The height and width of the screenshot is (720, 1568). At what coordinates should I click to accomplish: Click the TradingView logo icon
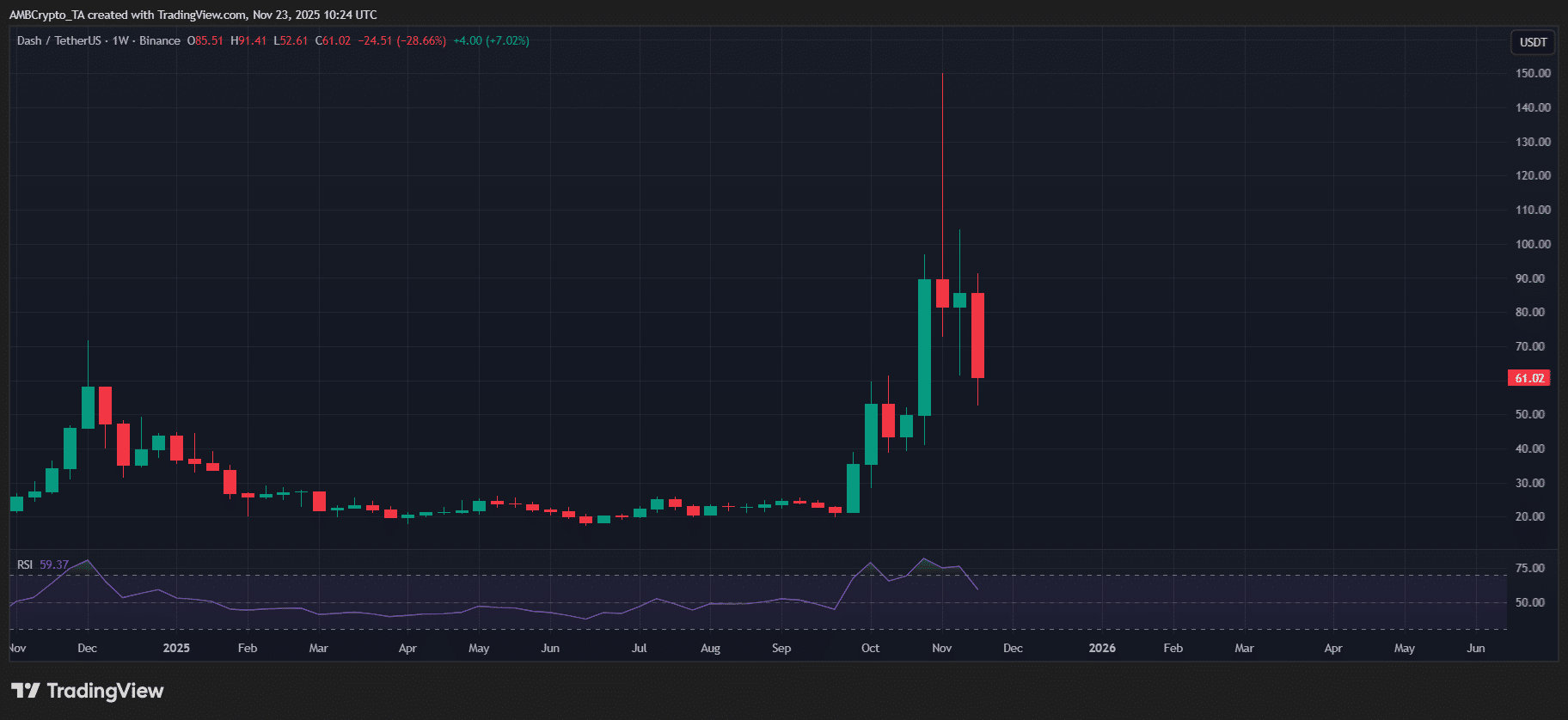pos(26,691)
